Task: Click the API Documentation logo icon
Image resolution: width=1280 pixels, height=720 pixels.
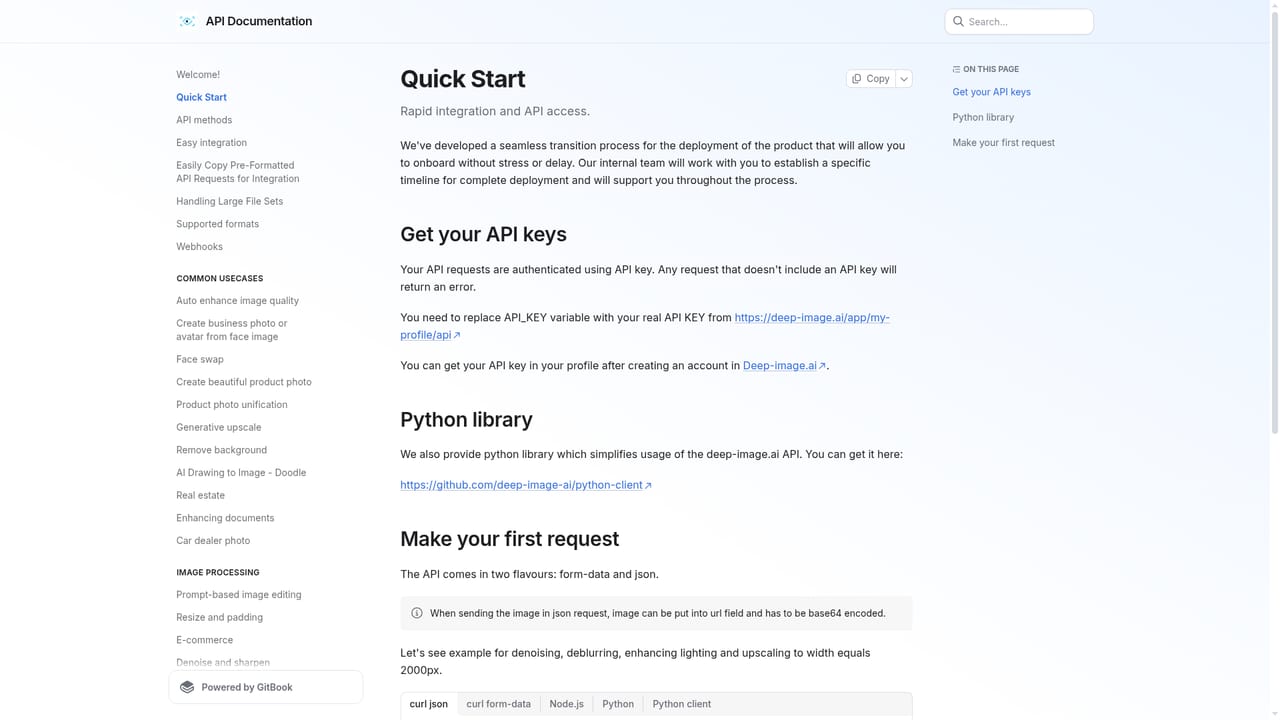Action: coord(187,21)
